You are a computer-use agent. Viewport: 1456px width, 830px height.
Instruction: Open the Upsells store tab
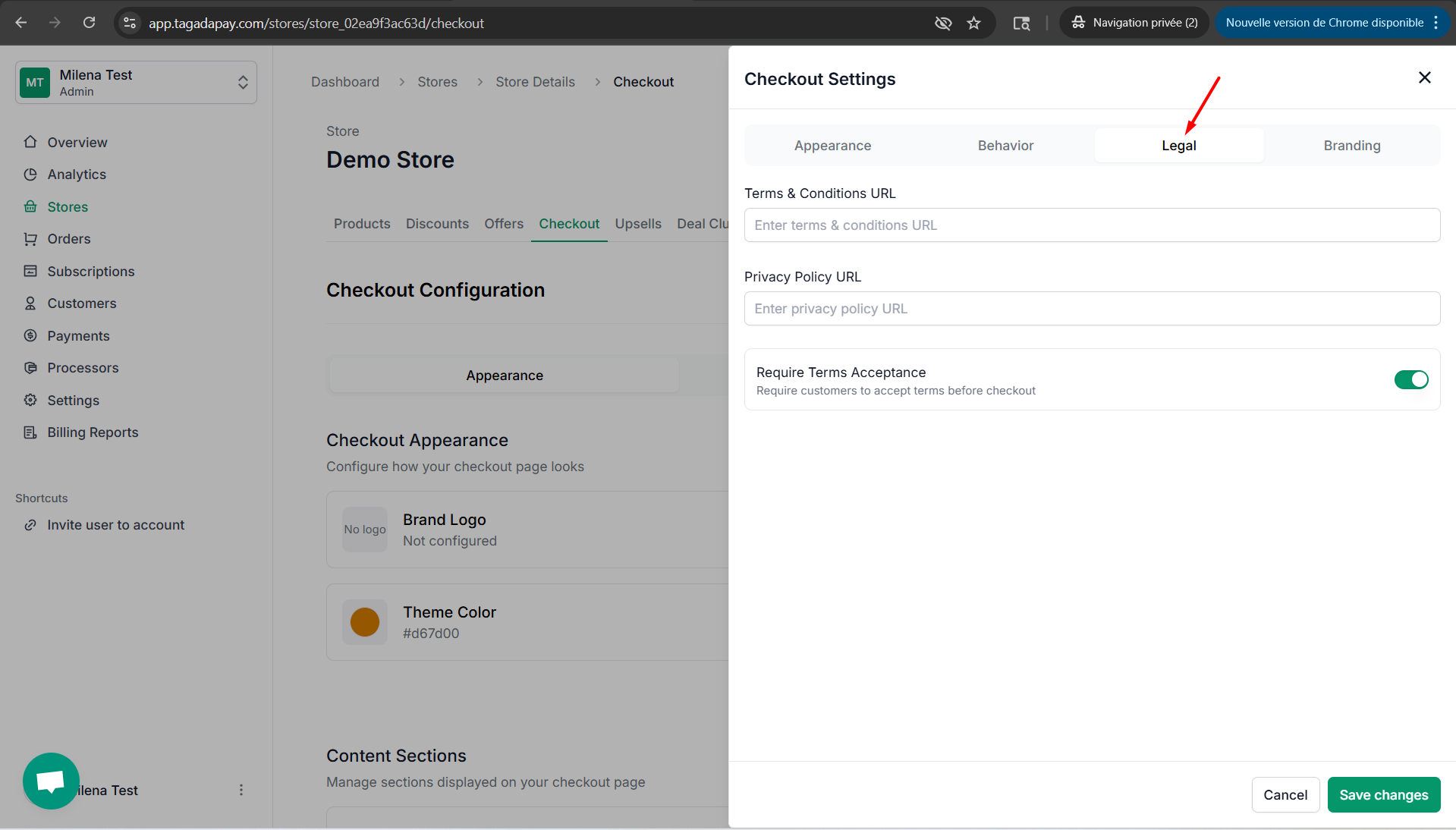pyautogui.click(x=638, y=224)
